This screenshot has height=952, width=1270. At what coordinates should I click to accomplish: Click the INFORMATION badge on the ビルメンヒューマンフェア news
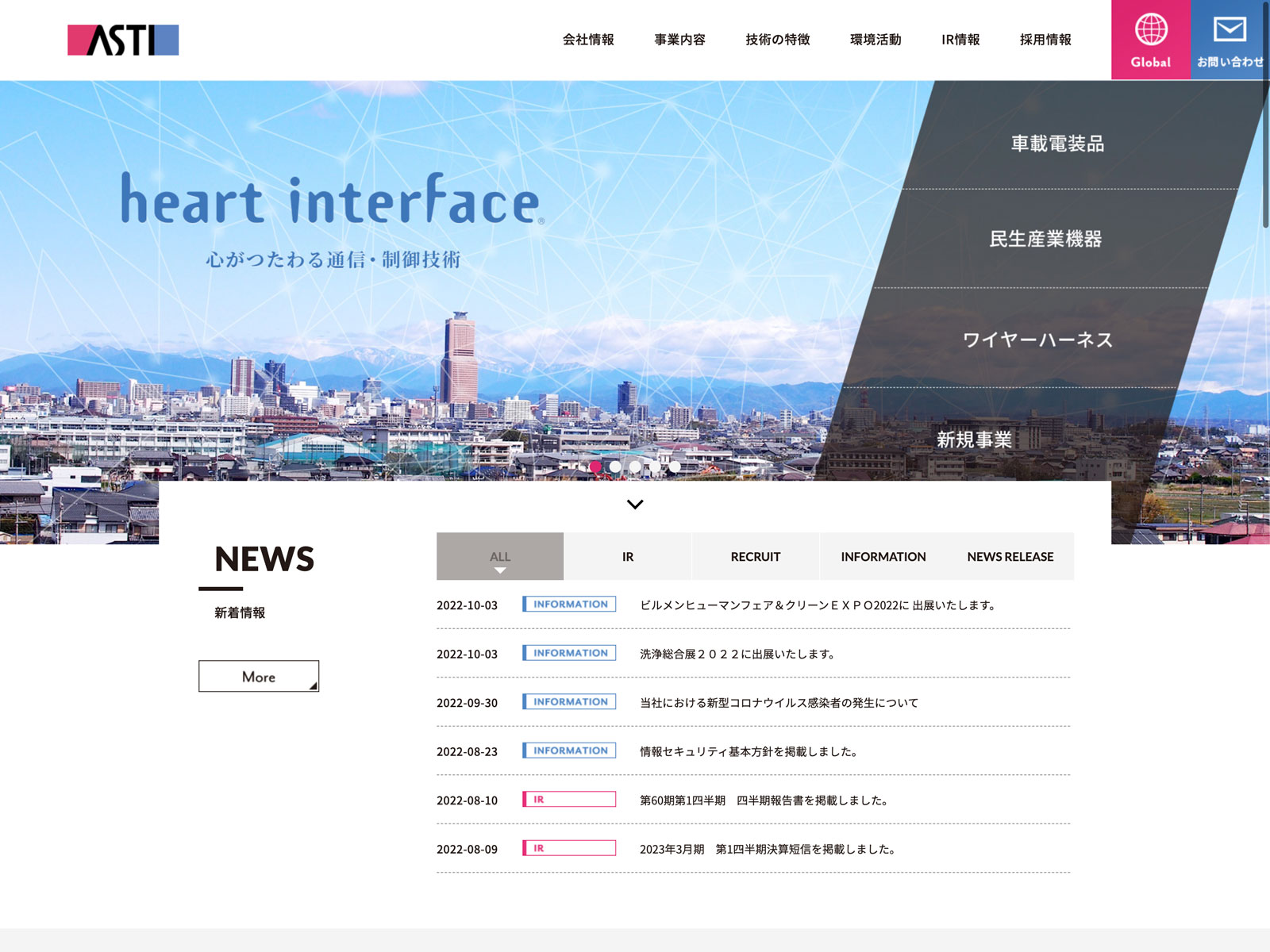[569, 605]
